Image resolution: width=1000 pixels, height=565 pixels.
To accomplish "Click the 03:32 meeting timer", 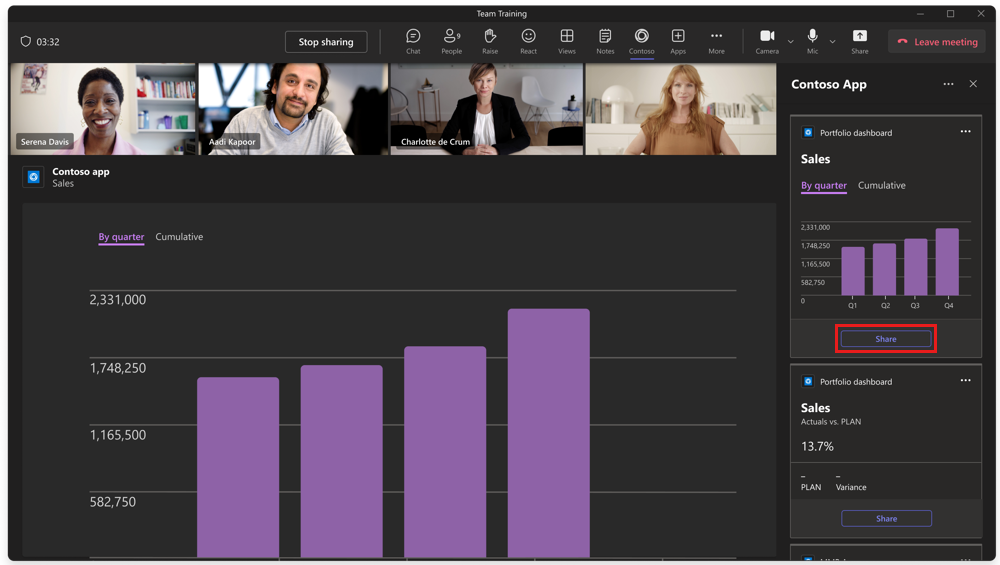I will [48, 42].
